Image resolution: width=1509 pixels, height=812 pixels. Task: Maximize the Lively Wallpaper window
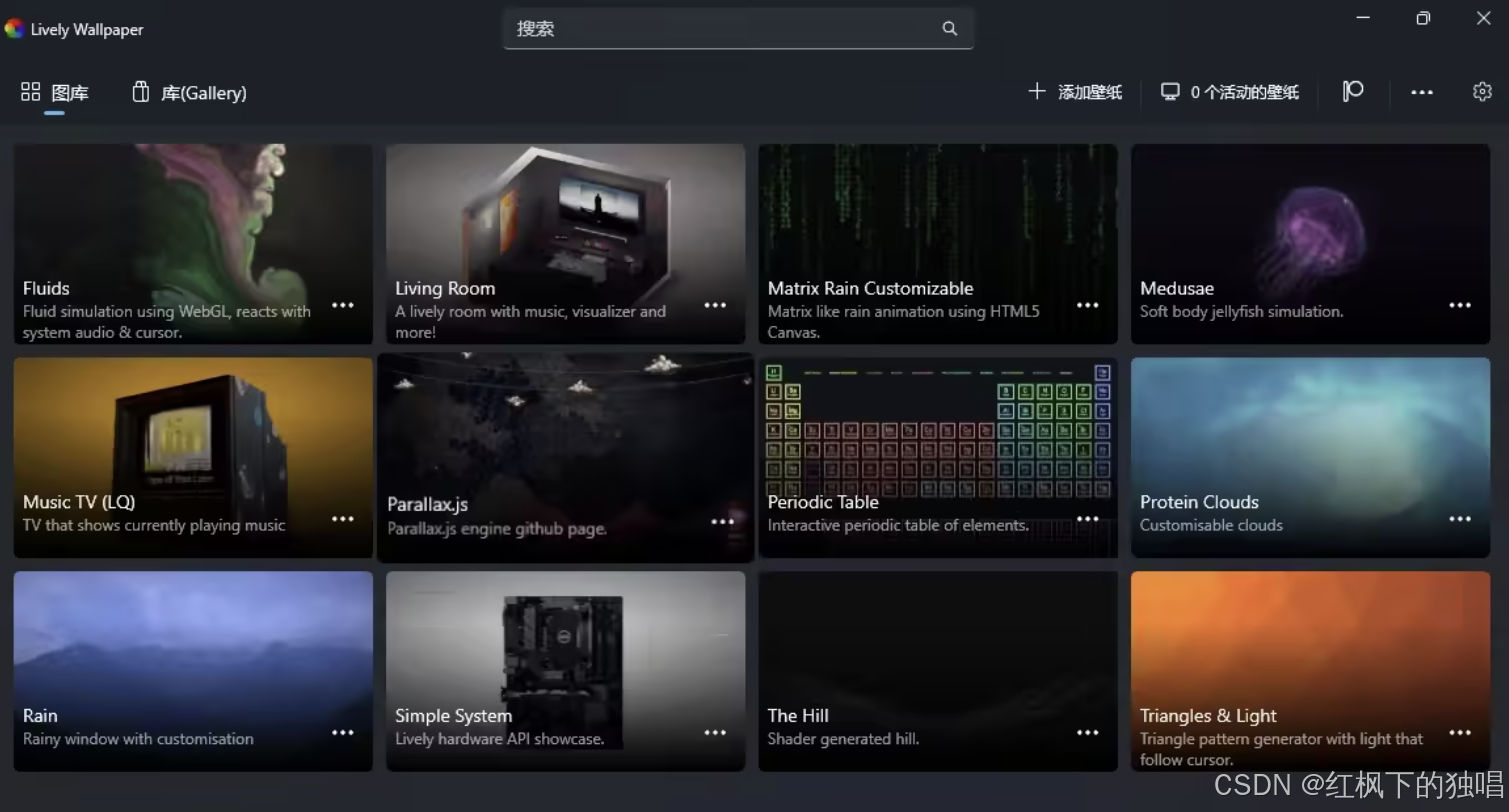point(1423,18)
